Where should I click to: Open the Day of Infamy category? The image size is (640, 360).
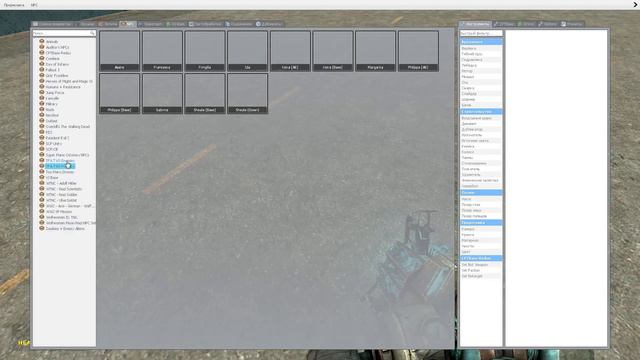pyautogui.click(x=57, y=64)
